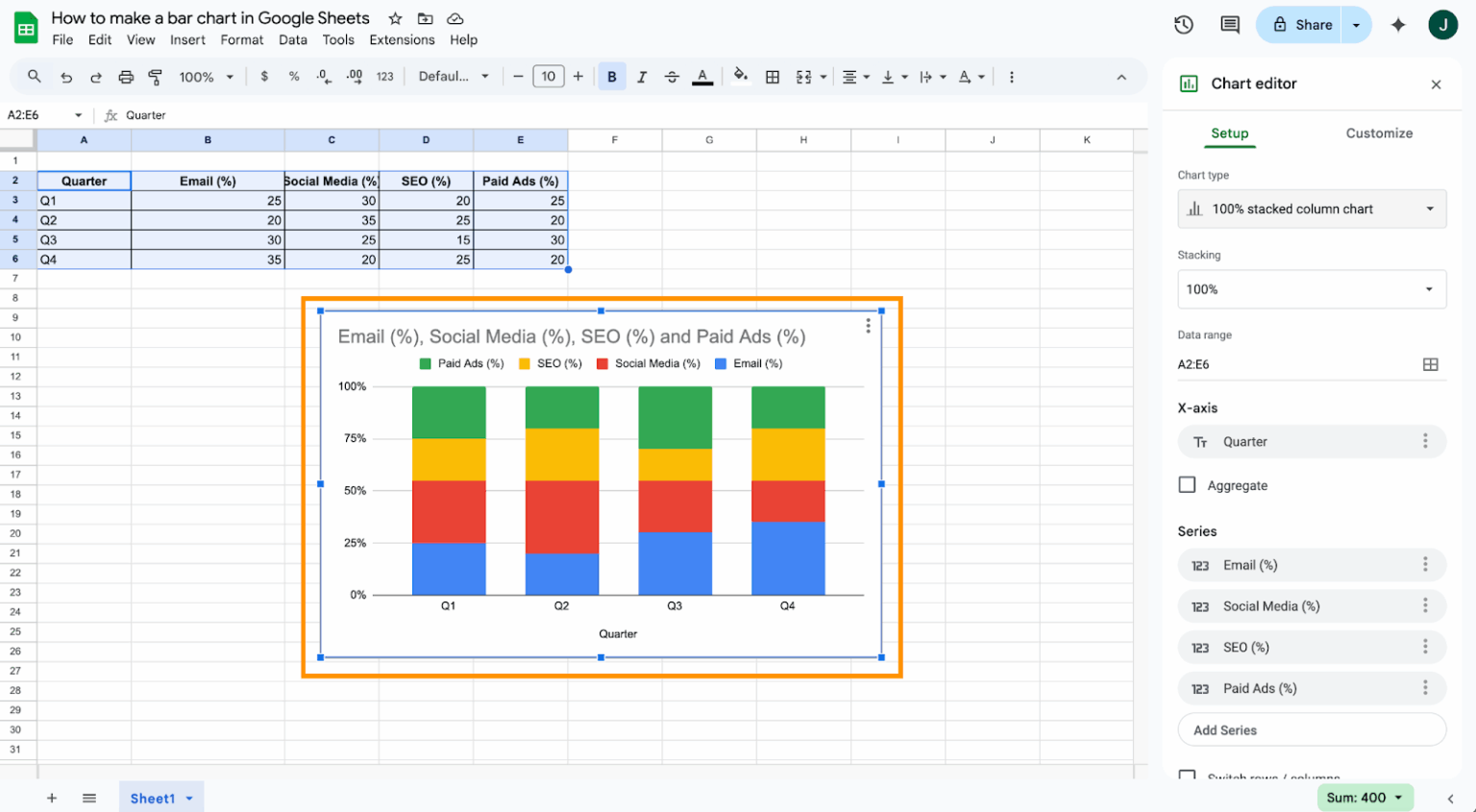
Task: Open the Chart type dropdown
Action: coord(1312,209)
